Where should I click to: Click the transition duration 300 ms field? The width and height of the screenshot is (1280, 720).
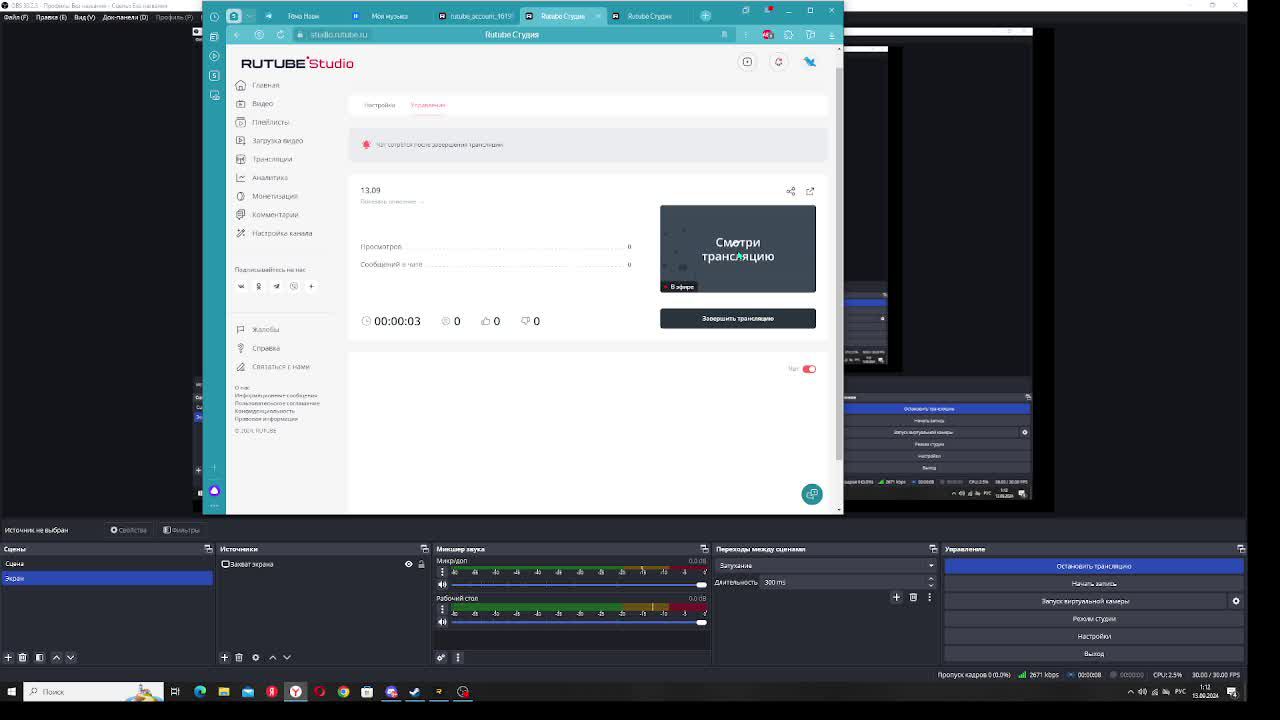844,582
